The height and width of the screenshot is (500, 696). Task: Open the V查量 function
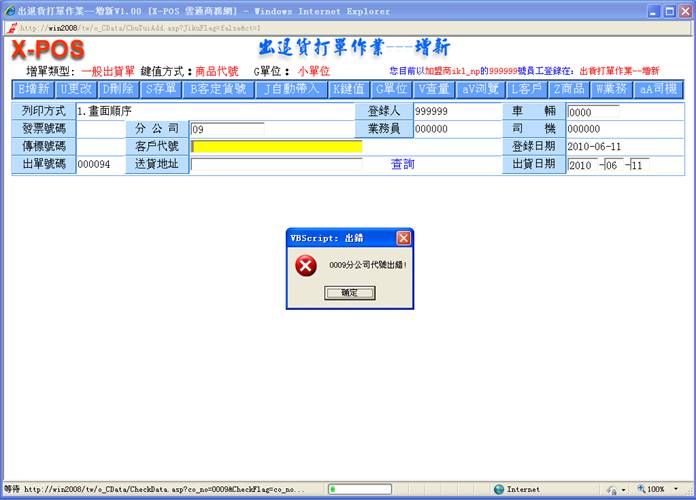pos(434,88)
